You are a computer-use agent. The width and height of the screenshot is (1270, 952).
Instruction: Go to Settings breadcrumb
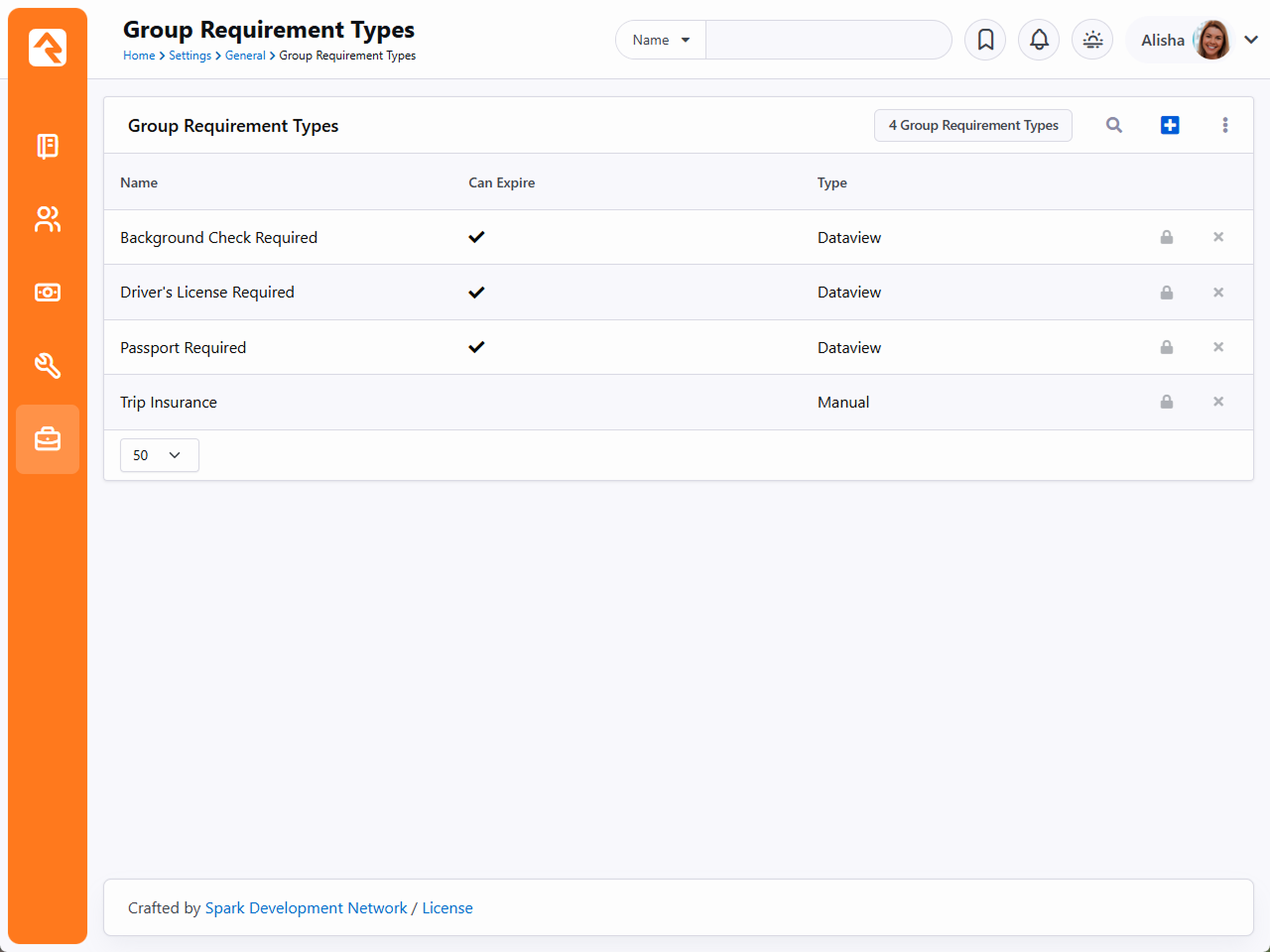pos(190,56)
